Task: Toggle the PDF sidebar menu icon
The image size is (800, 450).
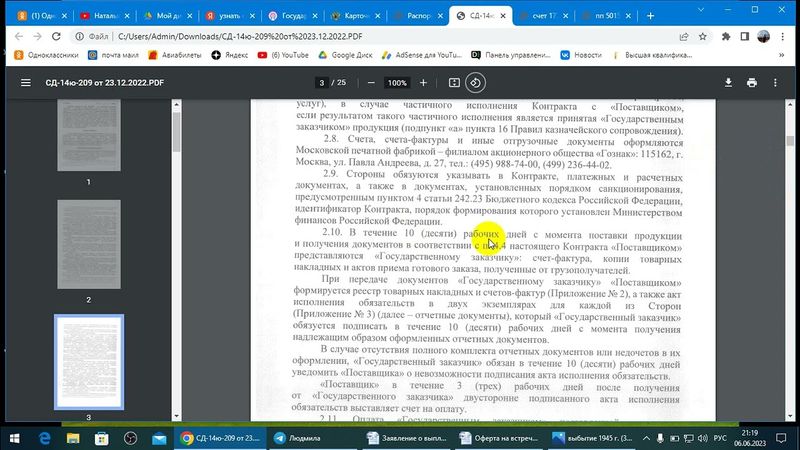Action: pyautogui.click(x=26, y=83)
